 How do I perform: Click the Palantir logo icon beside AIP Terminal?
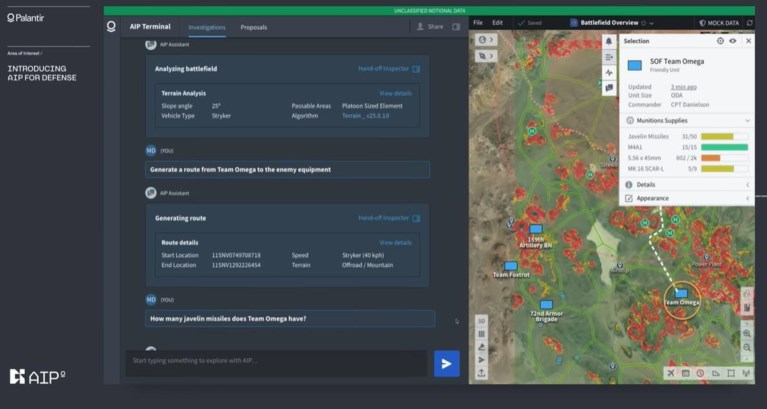111,26
